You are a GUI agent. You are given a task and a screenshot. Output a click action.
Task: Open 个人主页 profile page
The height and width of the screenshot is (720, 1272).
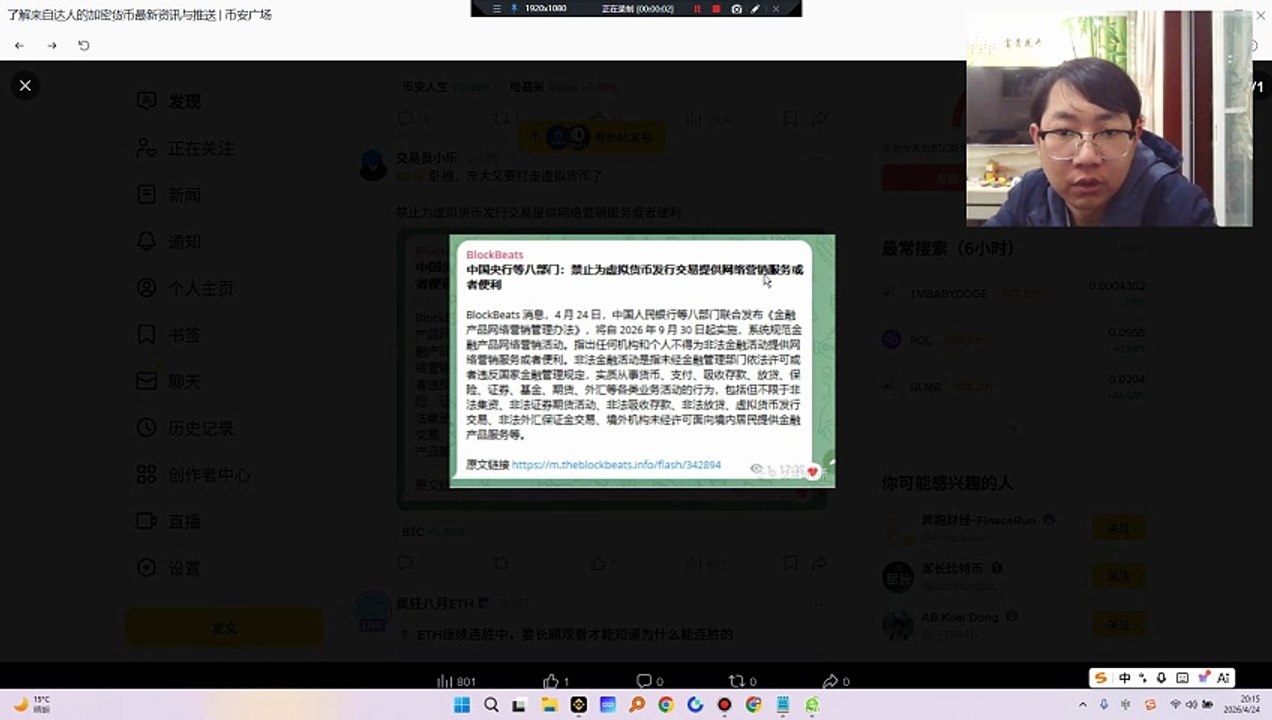tap(186, 288)
